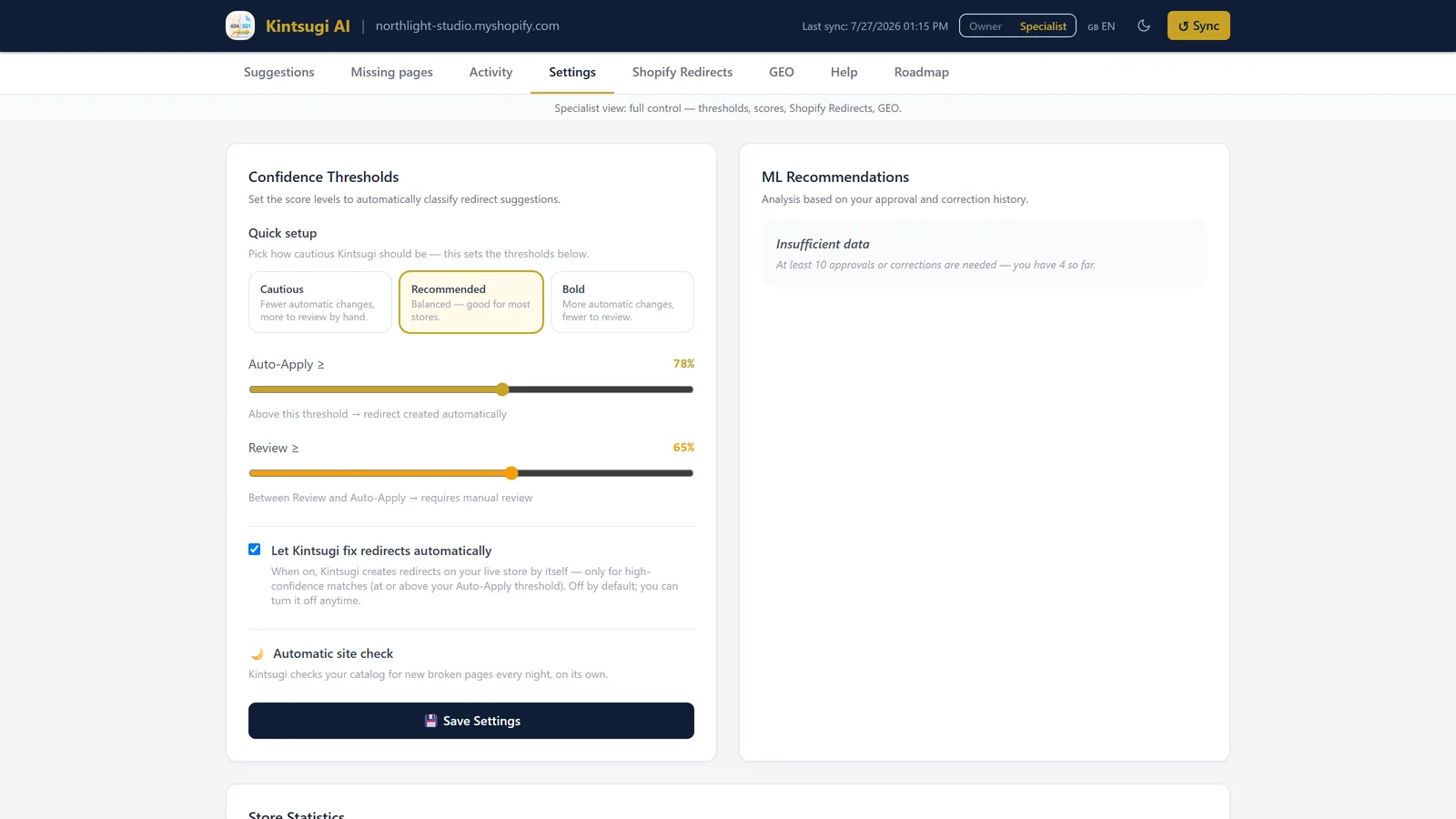This screenshot has height=819, width=1456.
Task: Toggle dark mode moon icon
Action: [x=1144, y=25]
